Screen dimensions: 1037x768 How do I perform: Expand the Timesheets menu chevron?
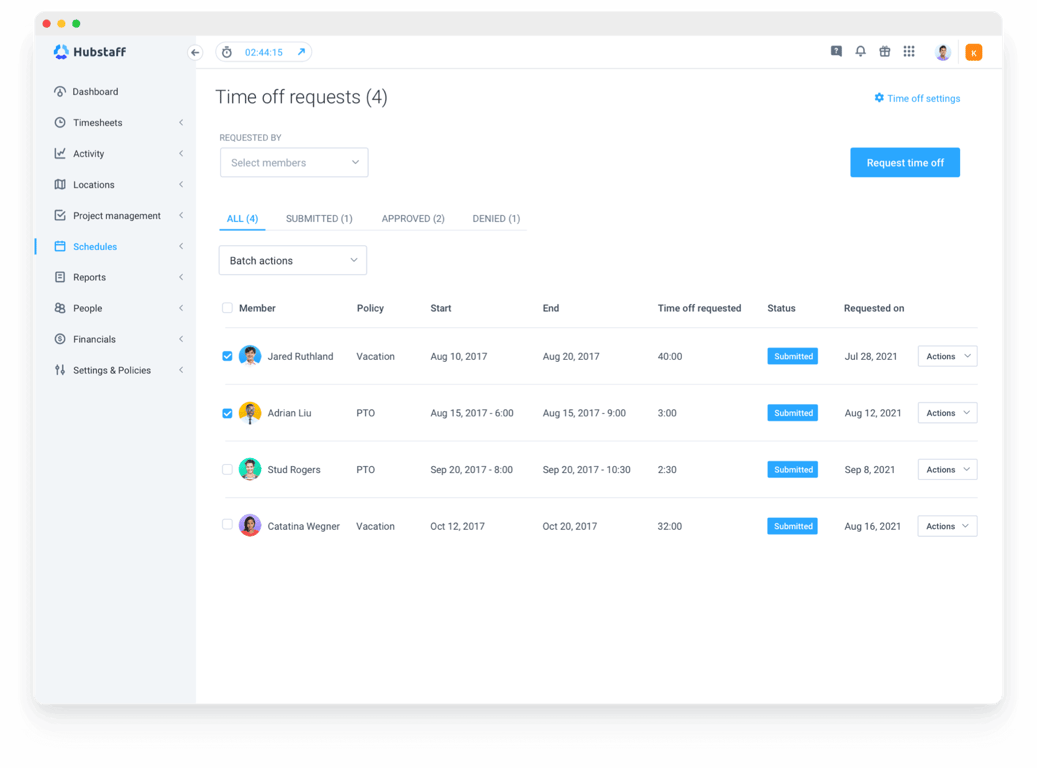(x=181, y=122)
